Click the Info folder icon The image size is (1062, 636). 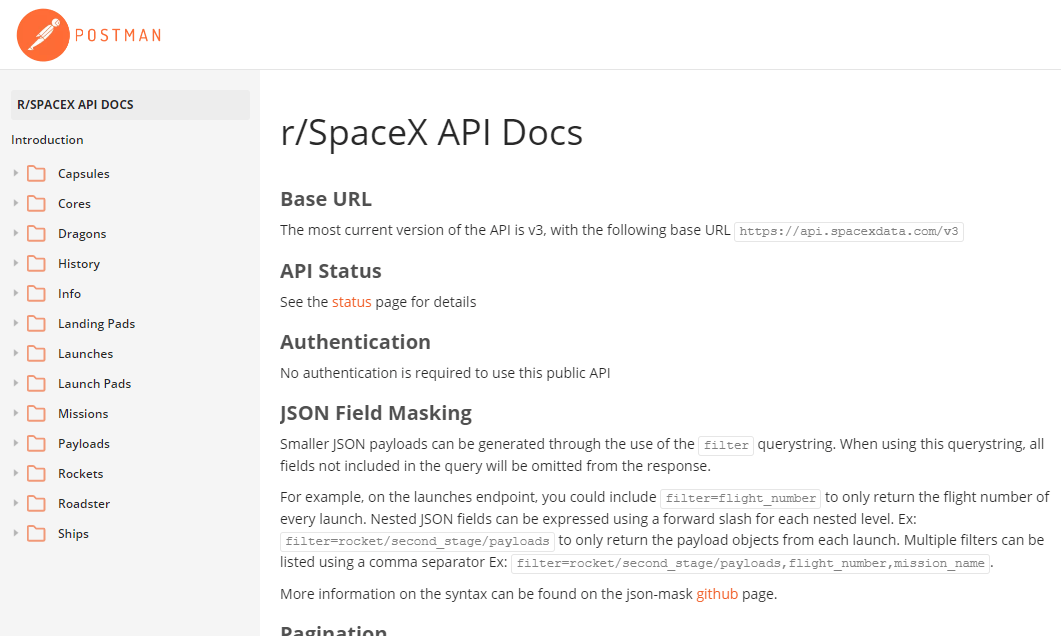coord(37,294)
